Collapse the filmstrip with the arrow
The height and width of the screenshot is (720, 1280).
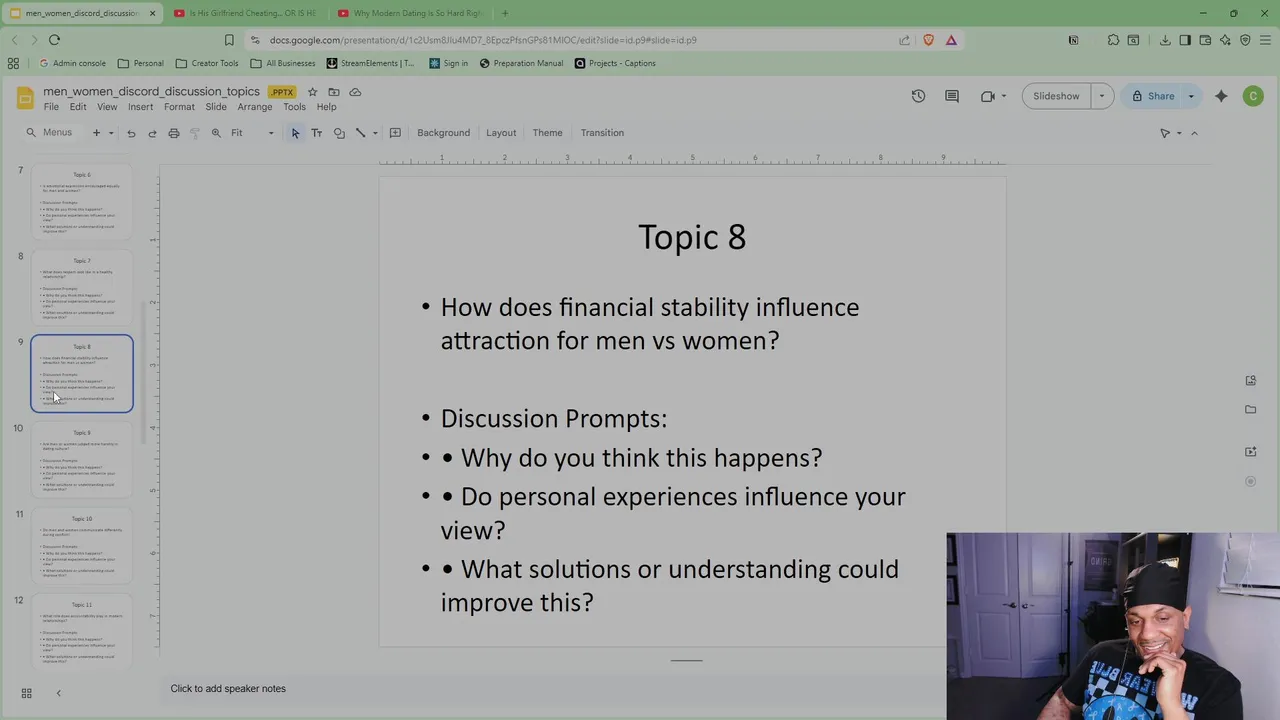[x=58, y=693]
